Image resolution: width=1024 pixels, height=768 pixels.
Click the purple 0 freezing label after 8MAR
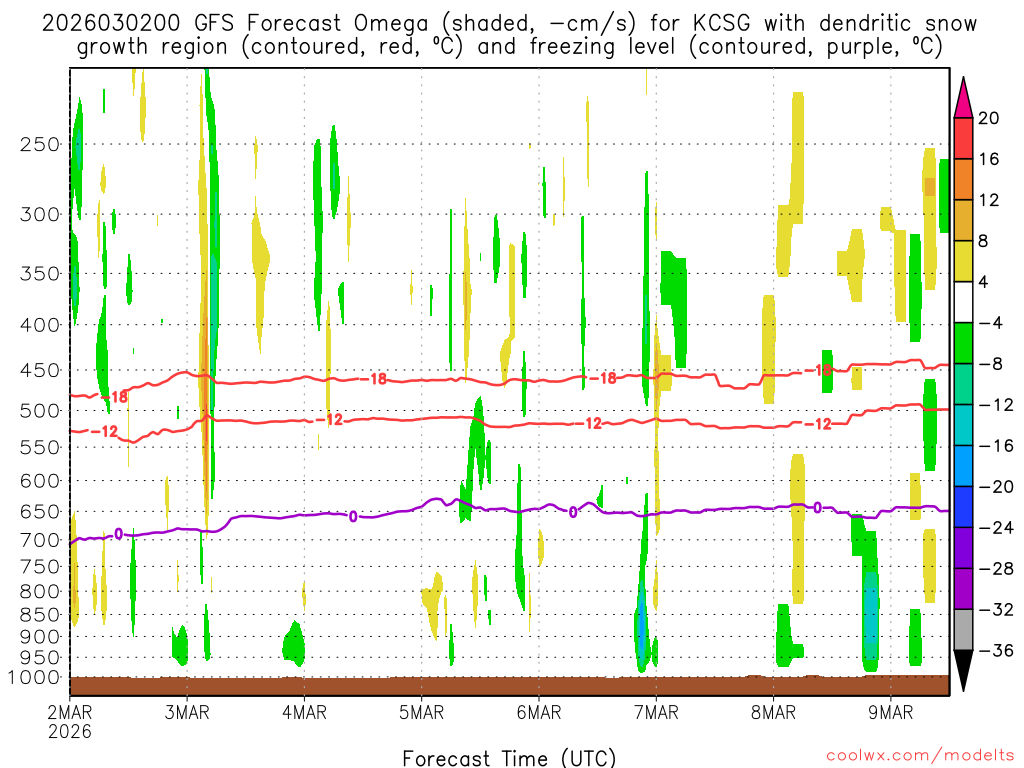[817, 507]
